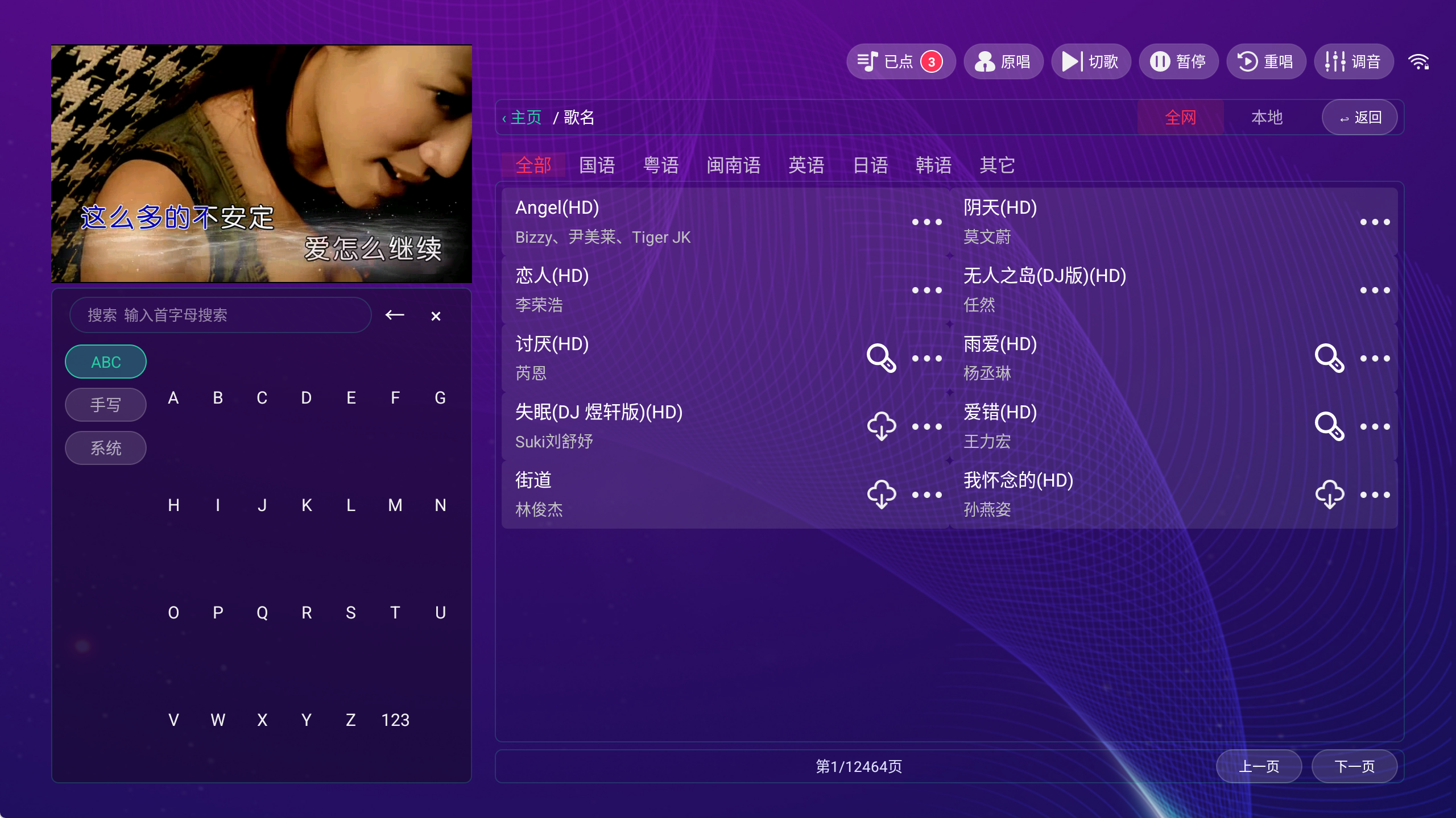
Task: Tap the letter L key
Action: [351, 505]
